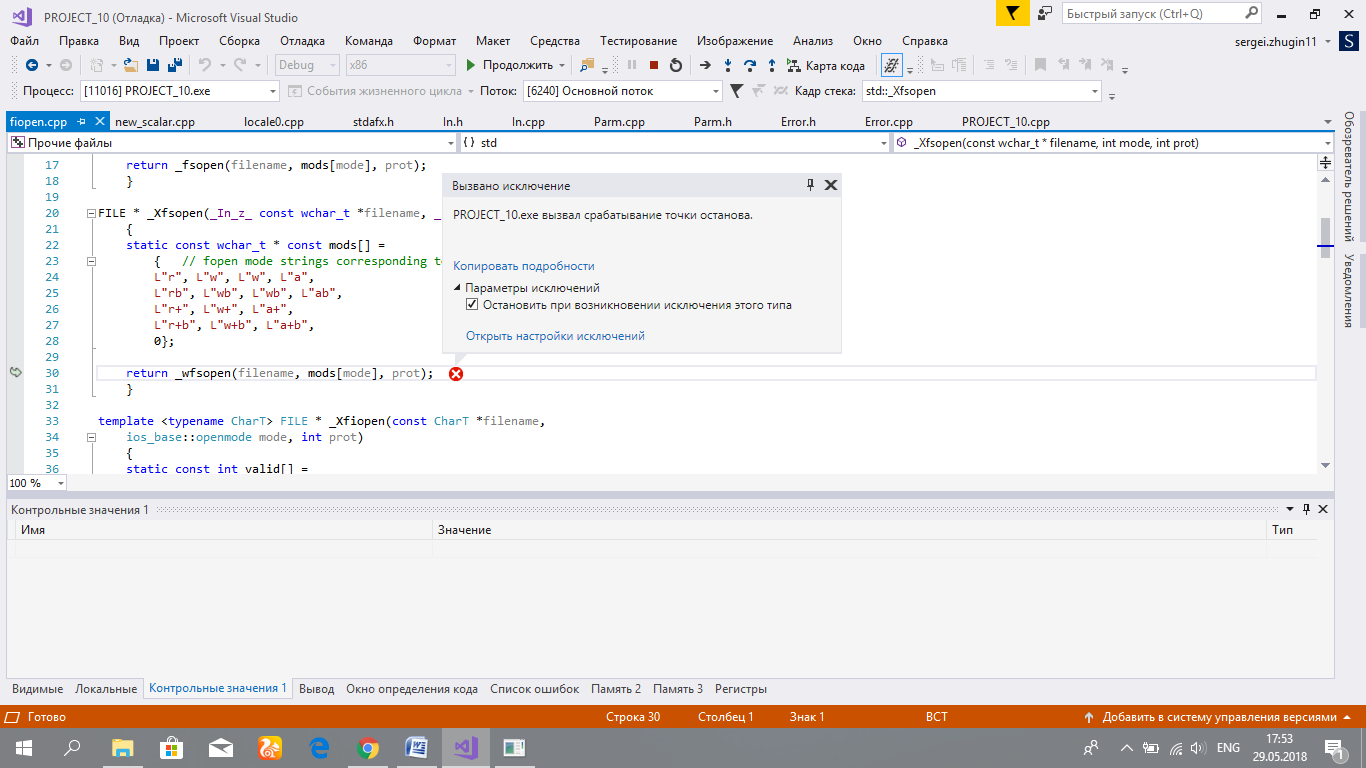This screenshot has width=1366, height=768.
Task: Close the exception popup
Action: click(830, 185)
